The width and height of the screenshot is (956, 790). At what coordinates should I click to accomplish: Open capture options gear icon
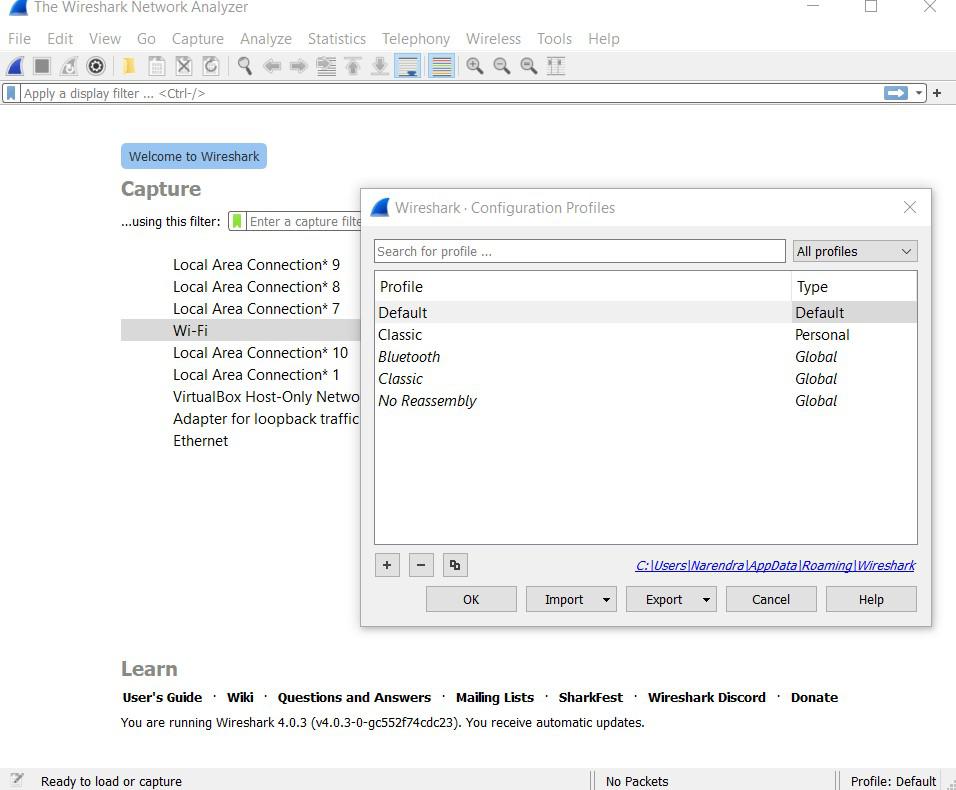point(96,66)
